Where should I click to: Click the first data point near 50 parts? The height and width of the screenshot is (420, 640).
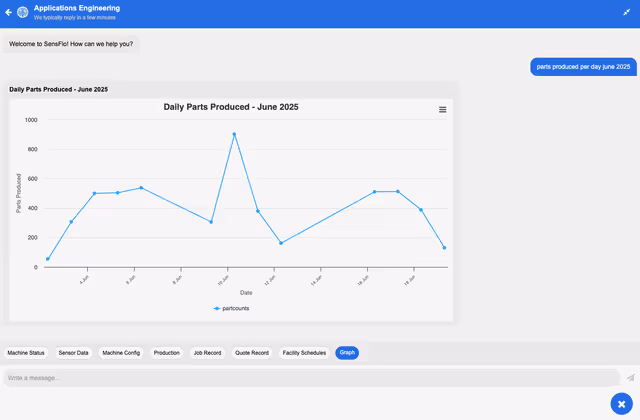48,259
